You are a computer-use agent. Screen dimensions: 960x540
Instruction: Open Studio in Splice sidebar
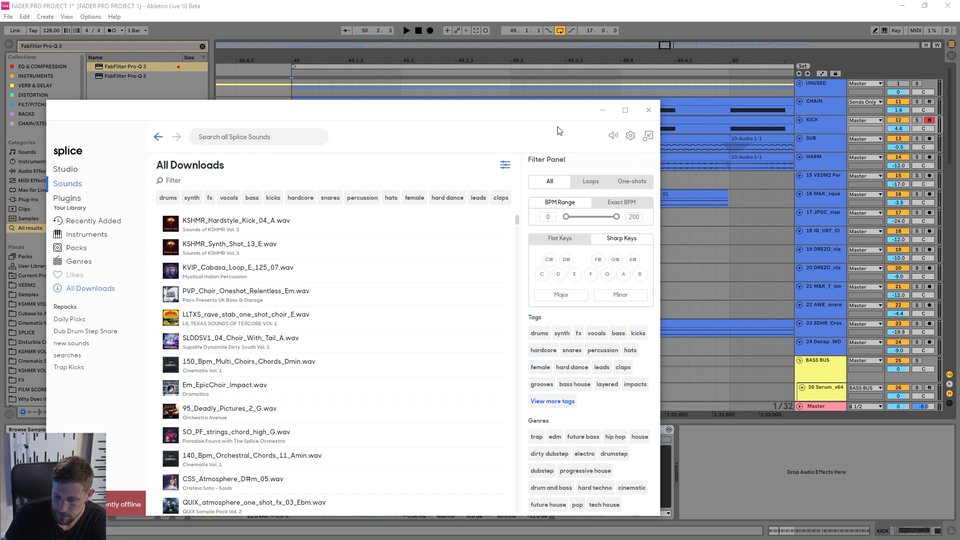(x=66, y=169)
